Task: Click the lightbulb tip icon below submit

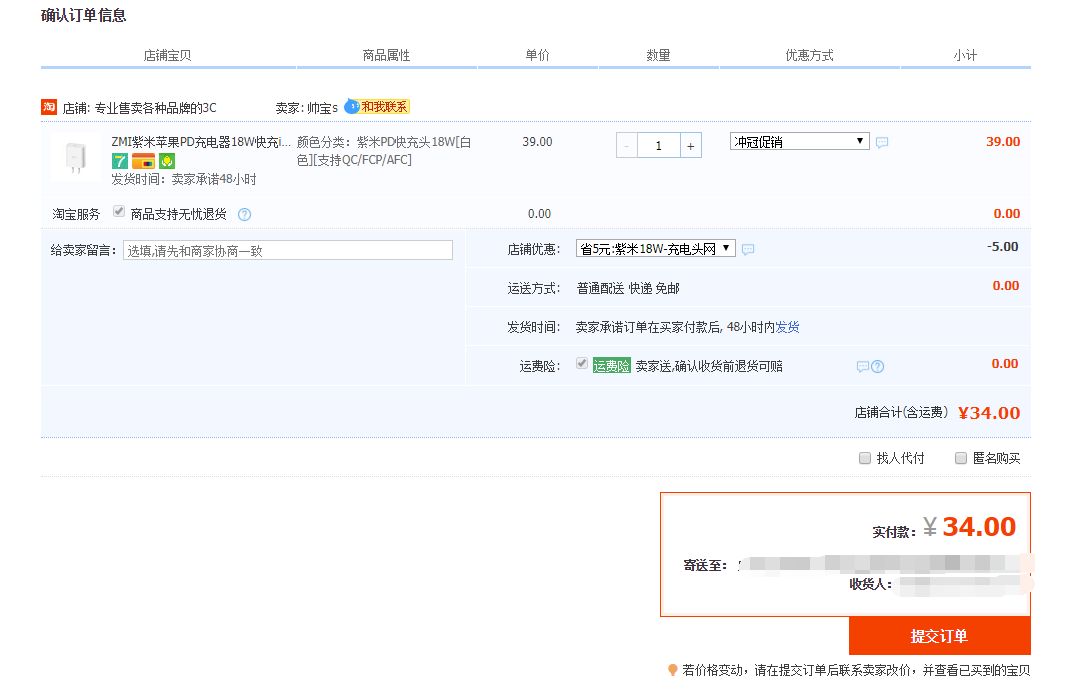Action: click(672, 670)
